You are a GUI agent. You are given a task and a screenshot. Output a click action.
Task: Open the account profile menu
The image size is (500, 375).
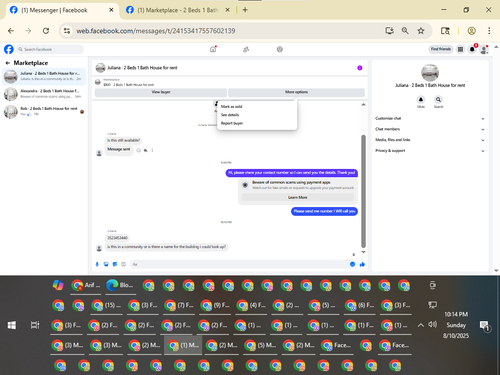click(484, 50)
